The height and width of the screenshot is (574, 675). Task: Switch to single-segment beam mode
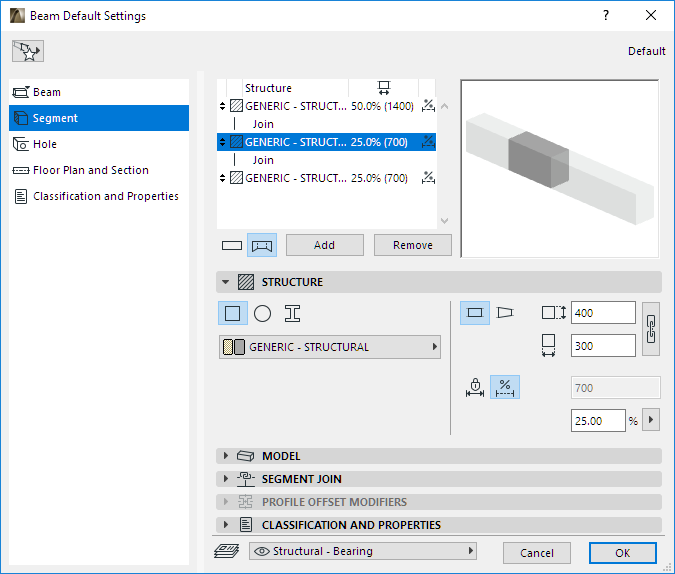click(x=232, y=245)
